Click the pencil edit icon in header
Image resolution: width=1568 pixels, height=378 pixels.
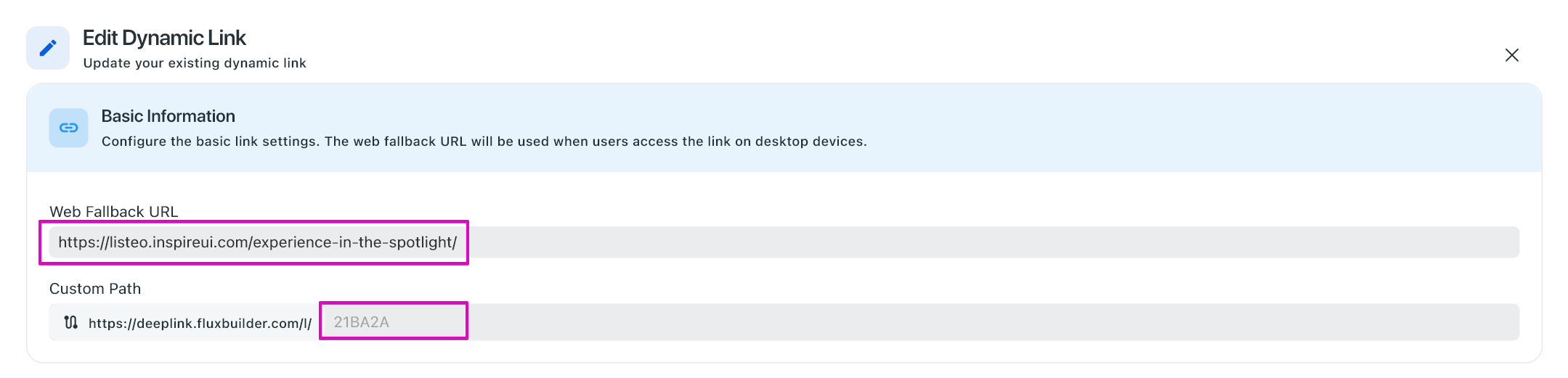[x=48, y=48]
